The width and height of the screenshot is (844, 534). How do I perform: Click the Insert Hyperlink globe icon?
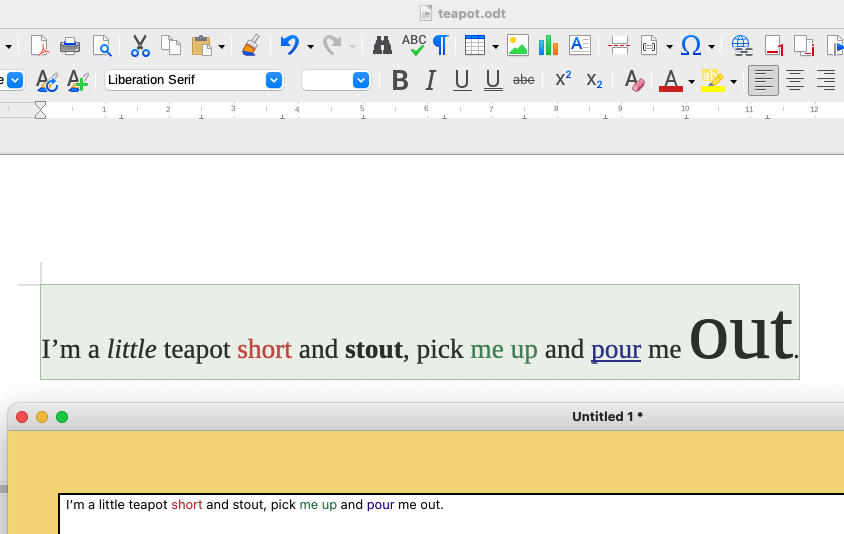pos(741,45)
